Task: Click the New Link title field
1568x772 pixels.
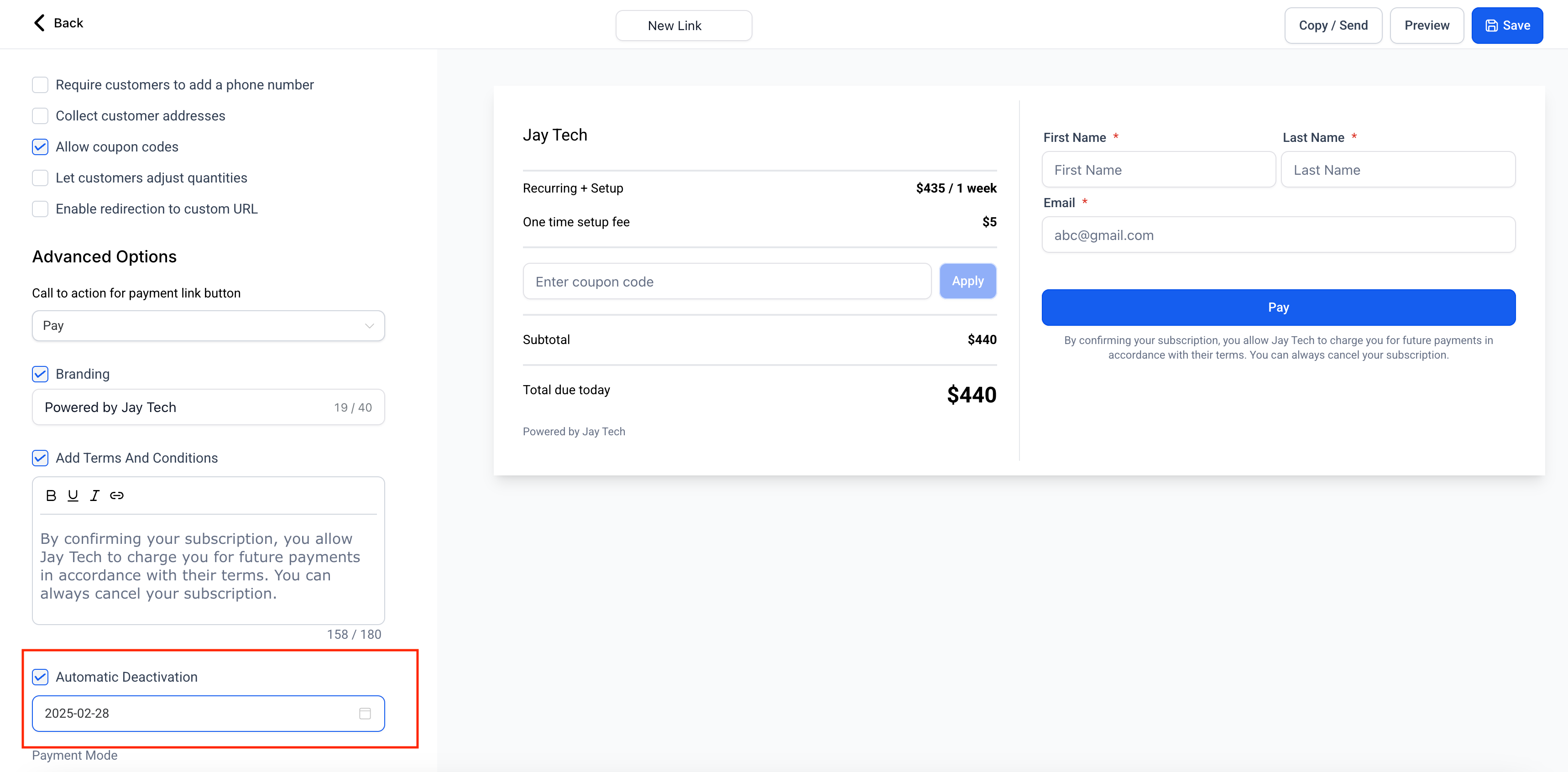Action: pyautogui.click(x=684, y=26)
